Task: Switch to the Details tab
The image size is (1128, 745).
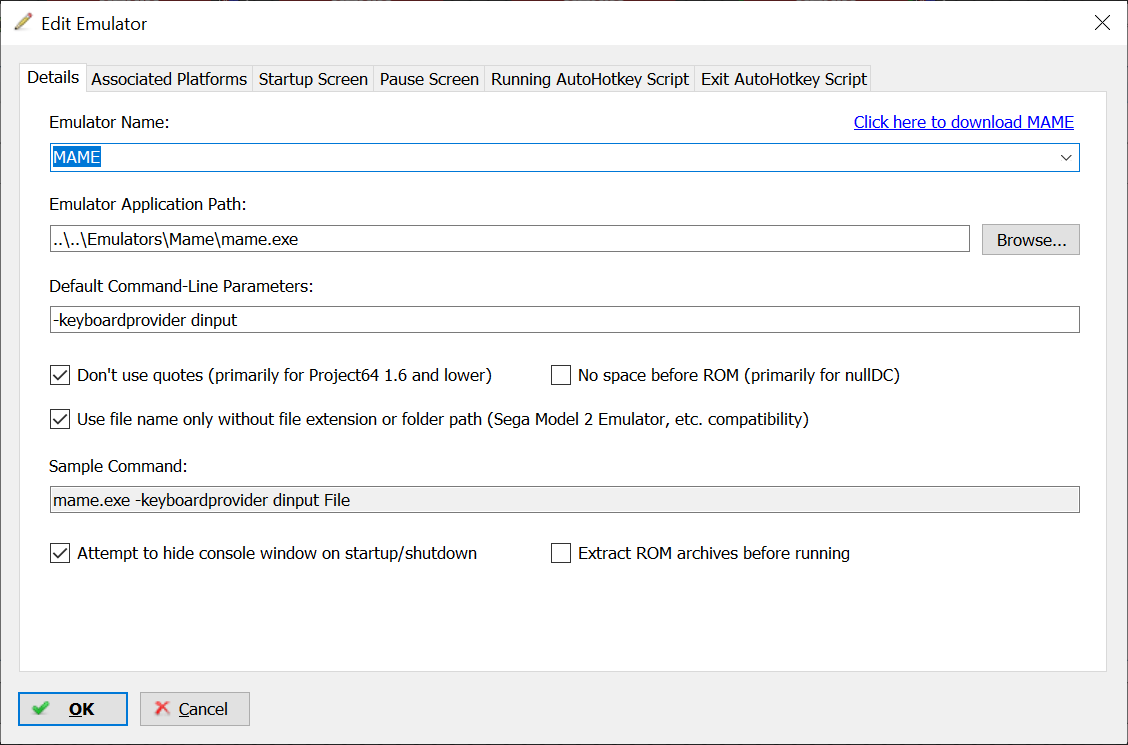Action: click(x=53, y=78)
